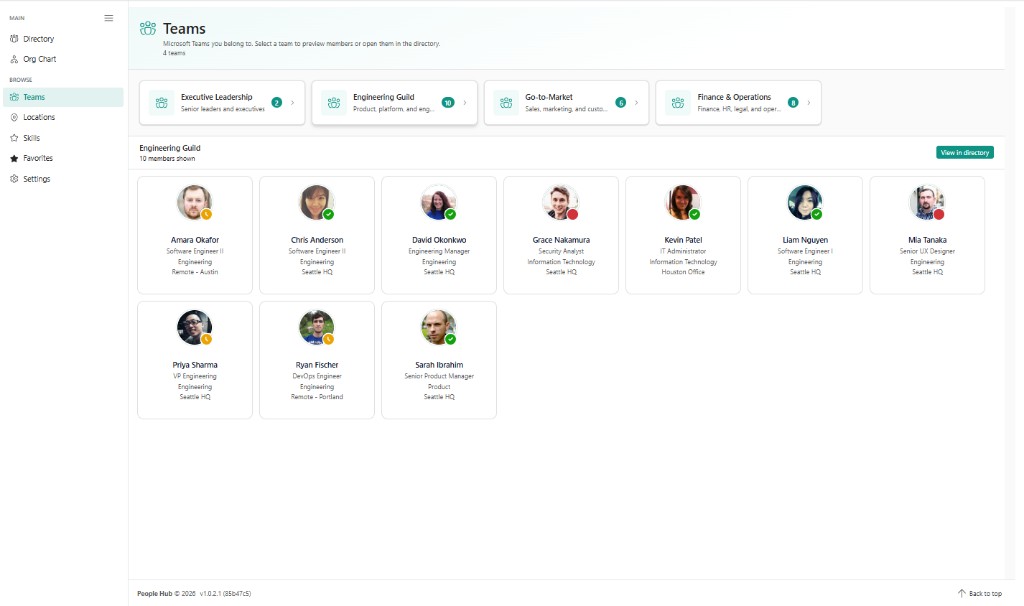The image size is (1024, 606).
Task: Open the Skills section
Action: click(x=63, y=138)
